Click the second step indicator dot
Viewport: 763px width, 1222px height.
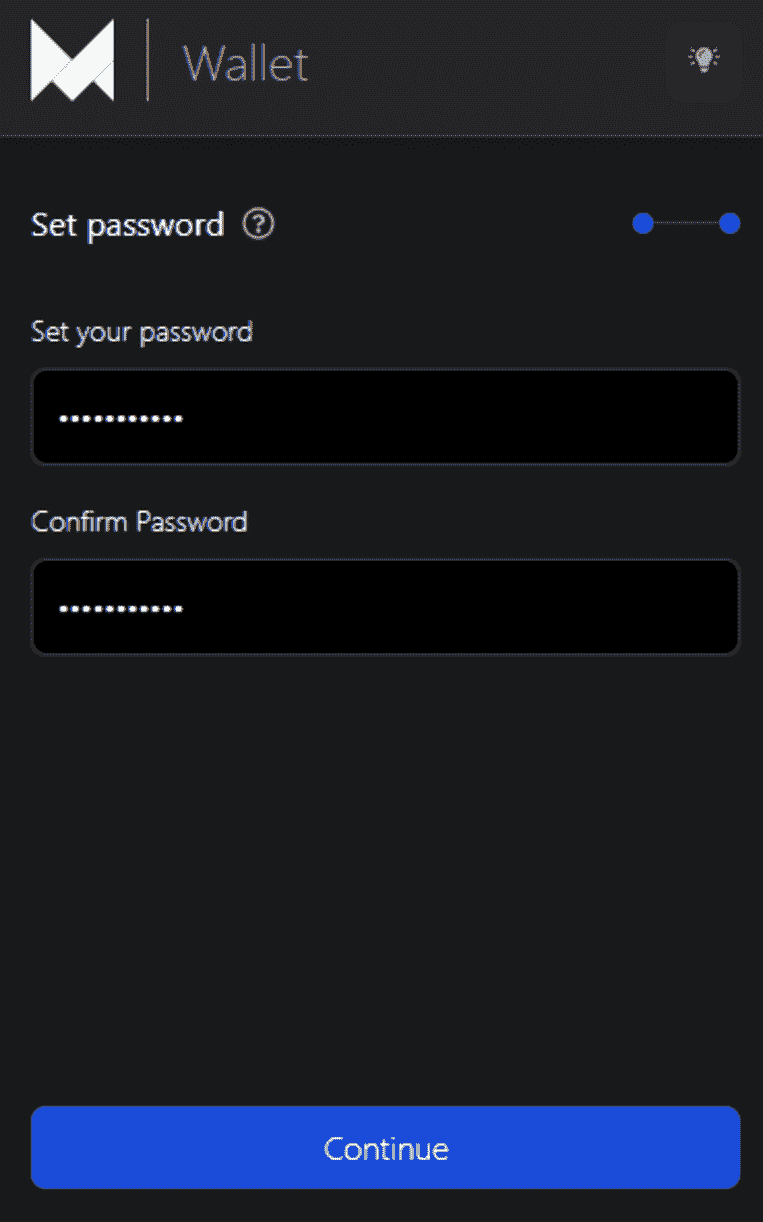point(729,223)
